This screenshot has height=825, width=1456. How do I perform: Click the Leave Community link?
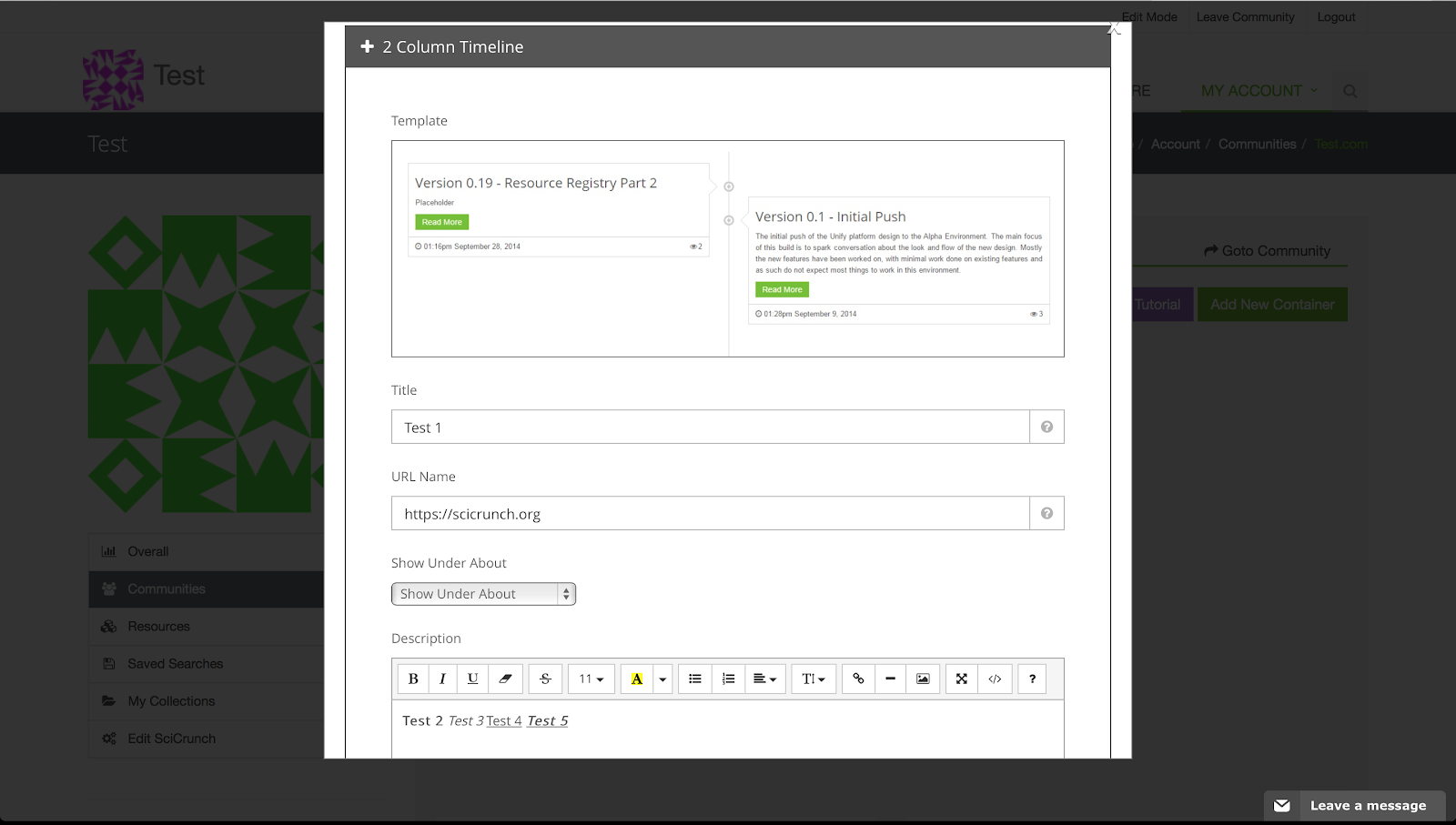pyautogui.click(x=1245, y=16)
